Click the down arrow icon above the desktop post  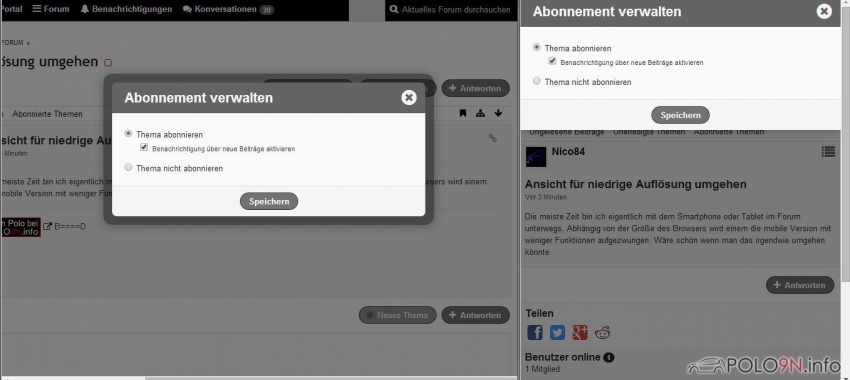point(498,113)
